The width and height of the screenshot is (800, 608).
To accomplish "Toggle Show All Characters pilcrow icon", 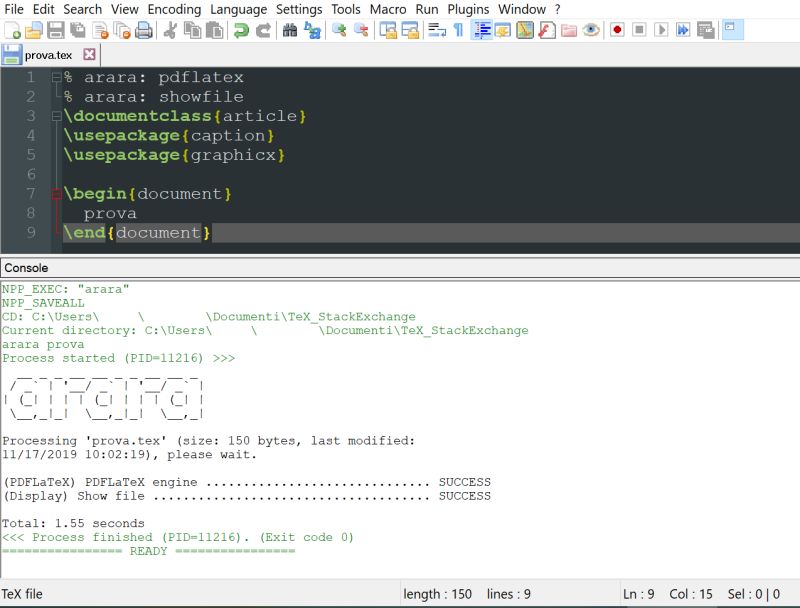I will coord(458,30).
